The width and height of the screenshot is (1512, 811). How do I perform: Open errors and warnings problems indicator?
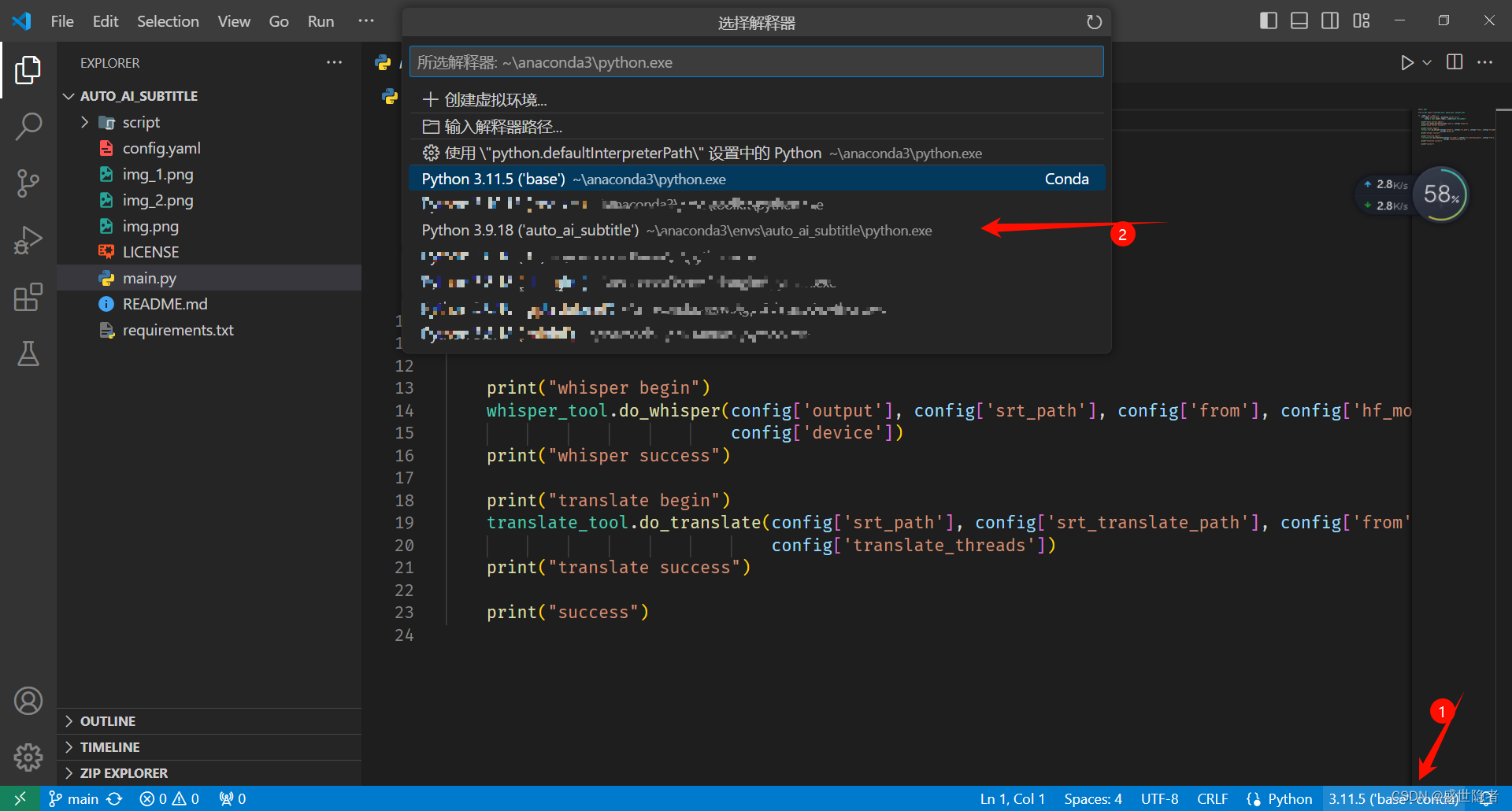coord(169,798)
